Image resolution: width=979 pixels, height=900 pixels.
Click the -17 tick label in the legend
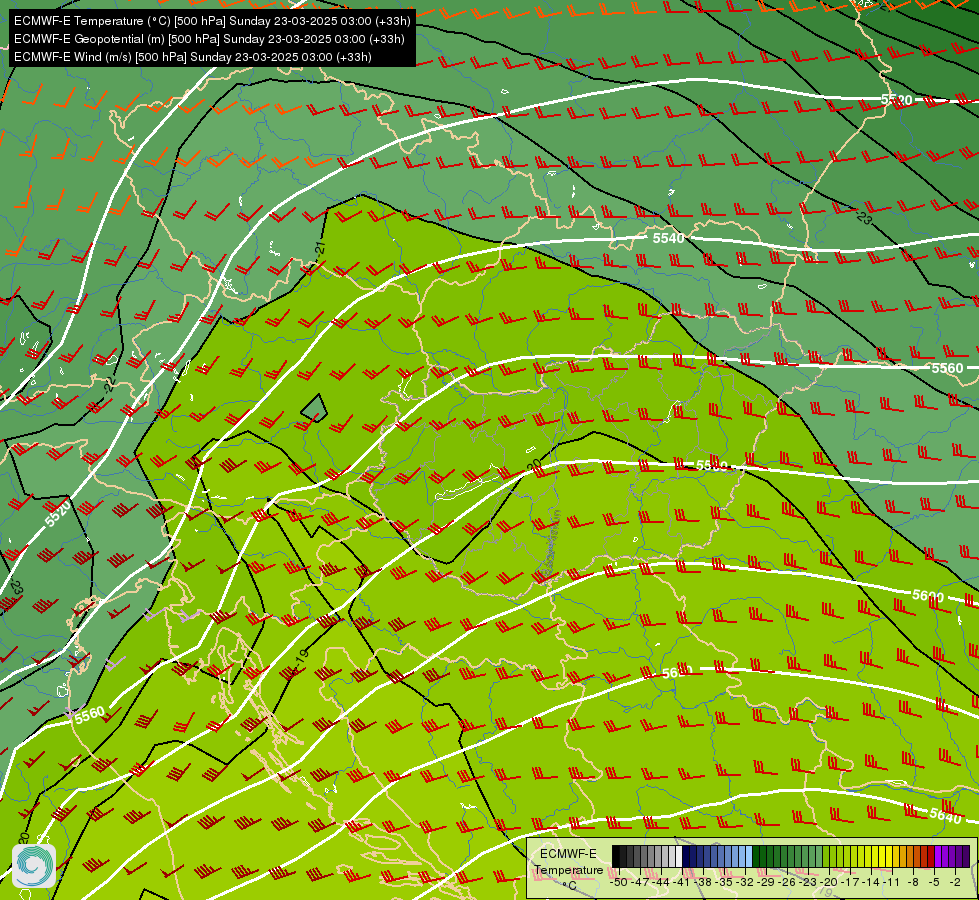coord(850,882)
